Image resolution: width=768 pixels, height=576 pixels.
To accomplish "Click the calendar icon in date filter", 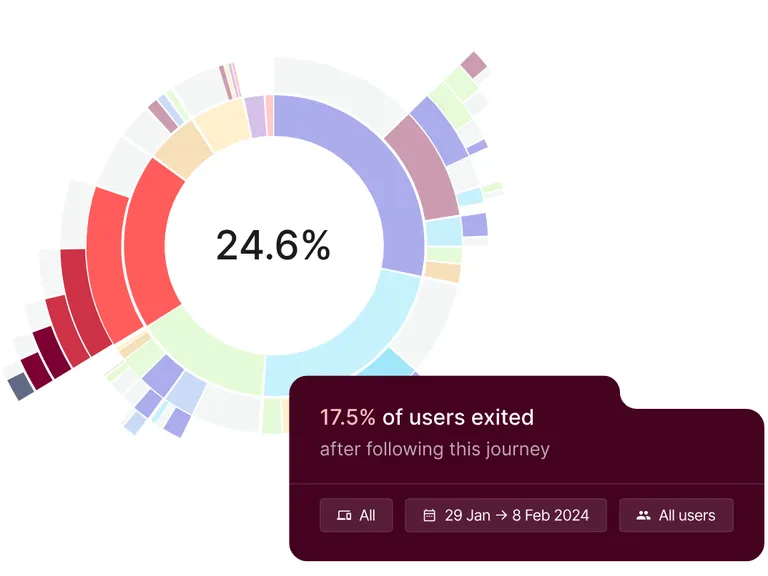I will pos(429,515).
